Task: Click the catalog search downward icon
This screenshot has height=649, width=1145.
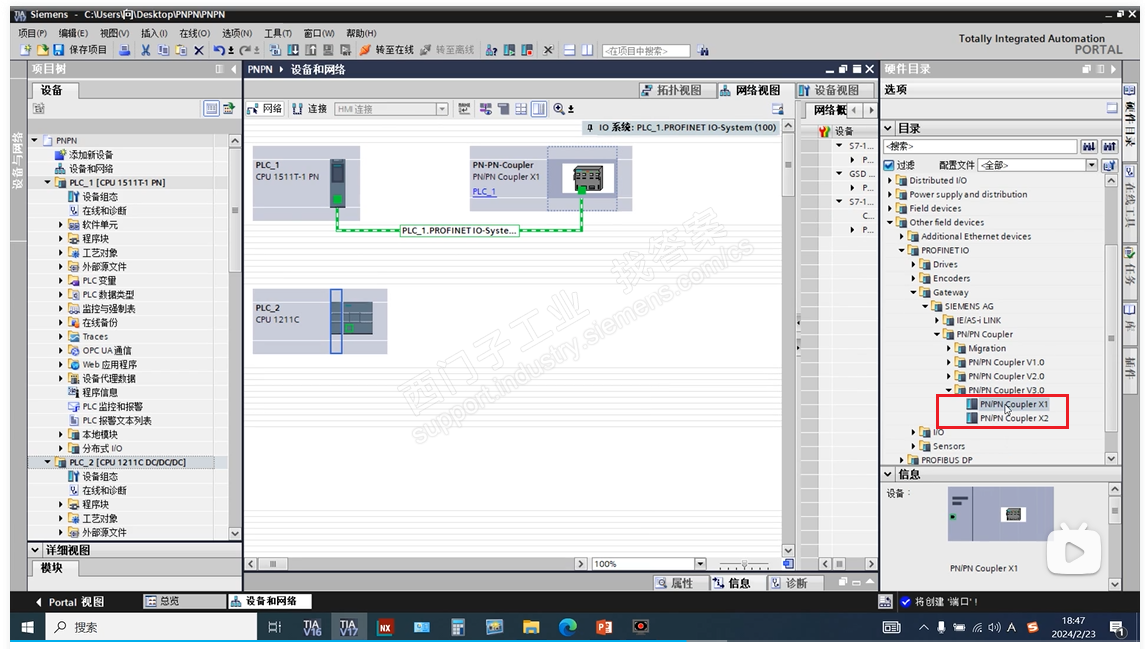Action: [x=1089, y=147]
